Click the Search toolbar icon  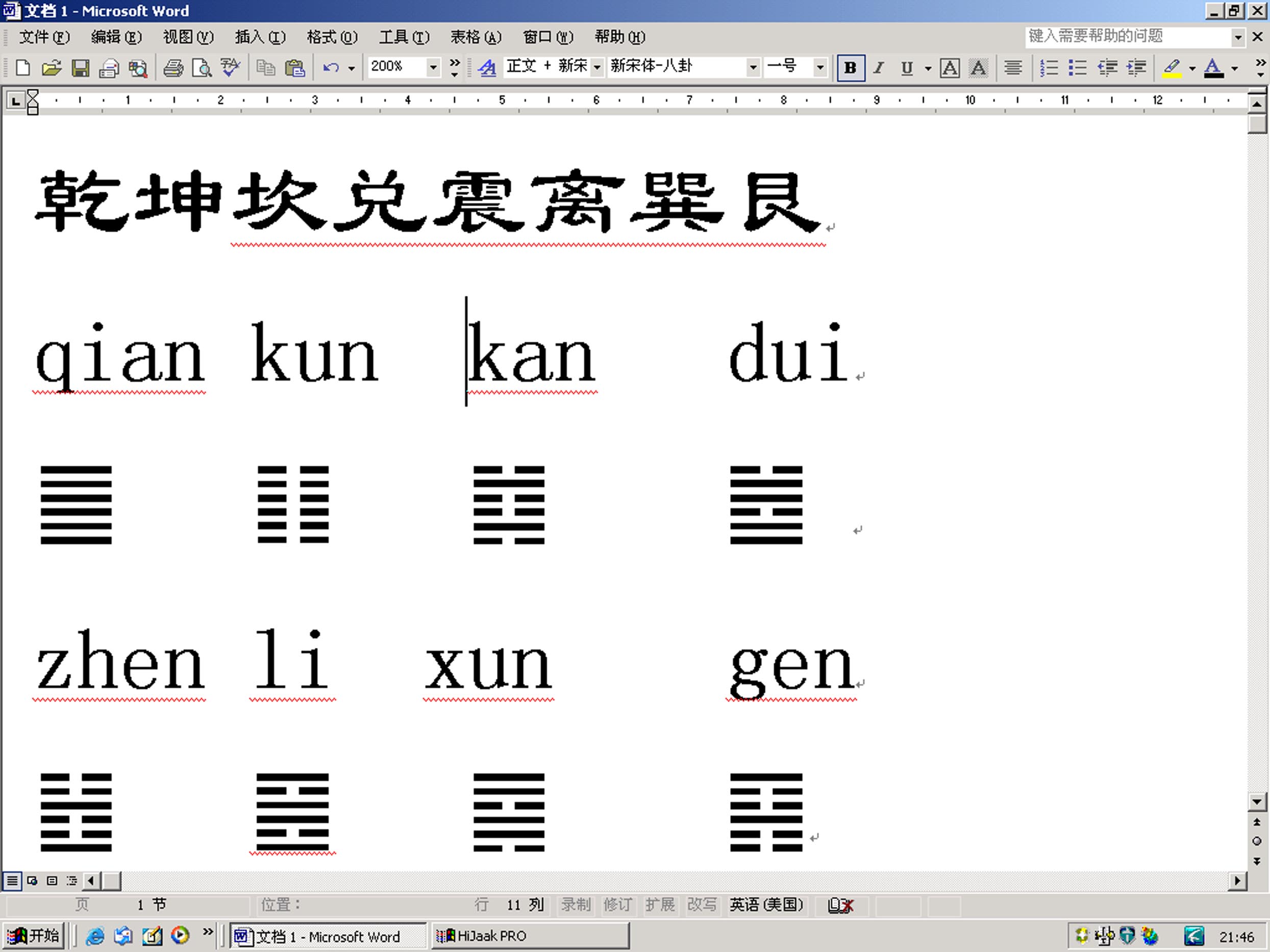point(138,68)
